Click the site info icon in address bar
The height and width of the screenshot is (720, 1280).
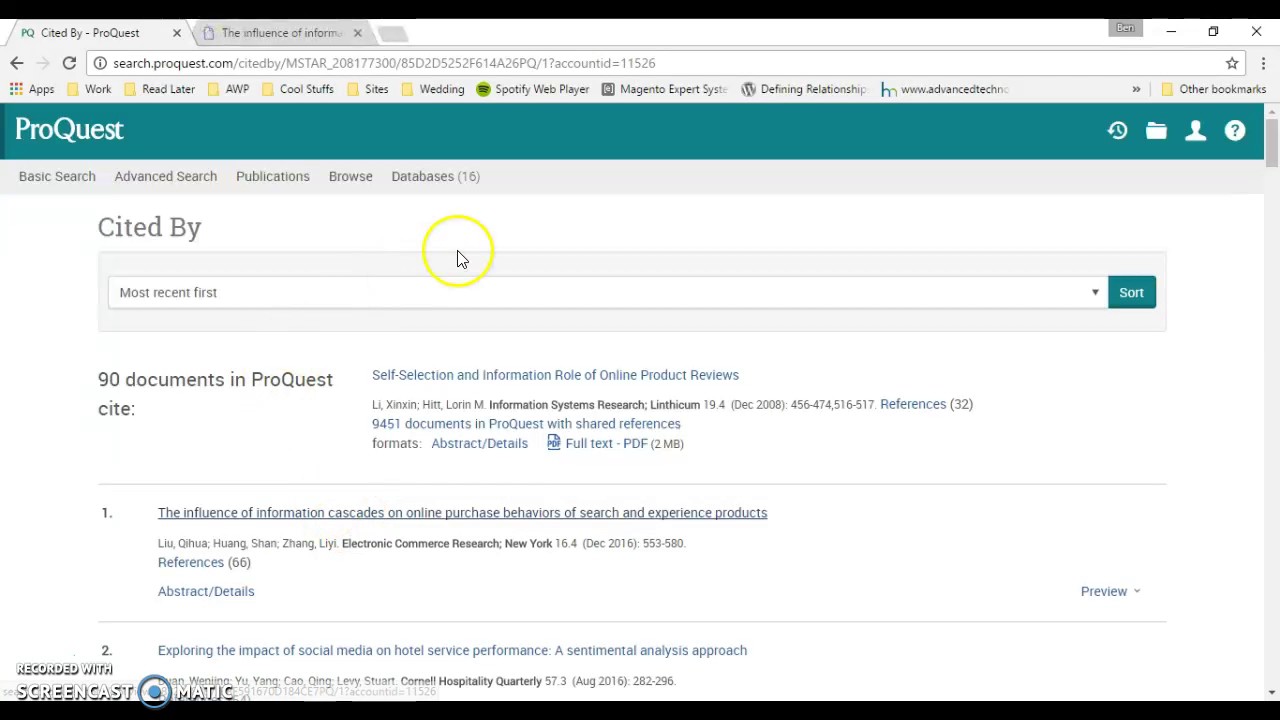coord(100,63)
